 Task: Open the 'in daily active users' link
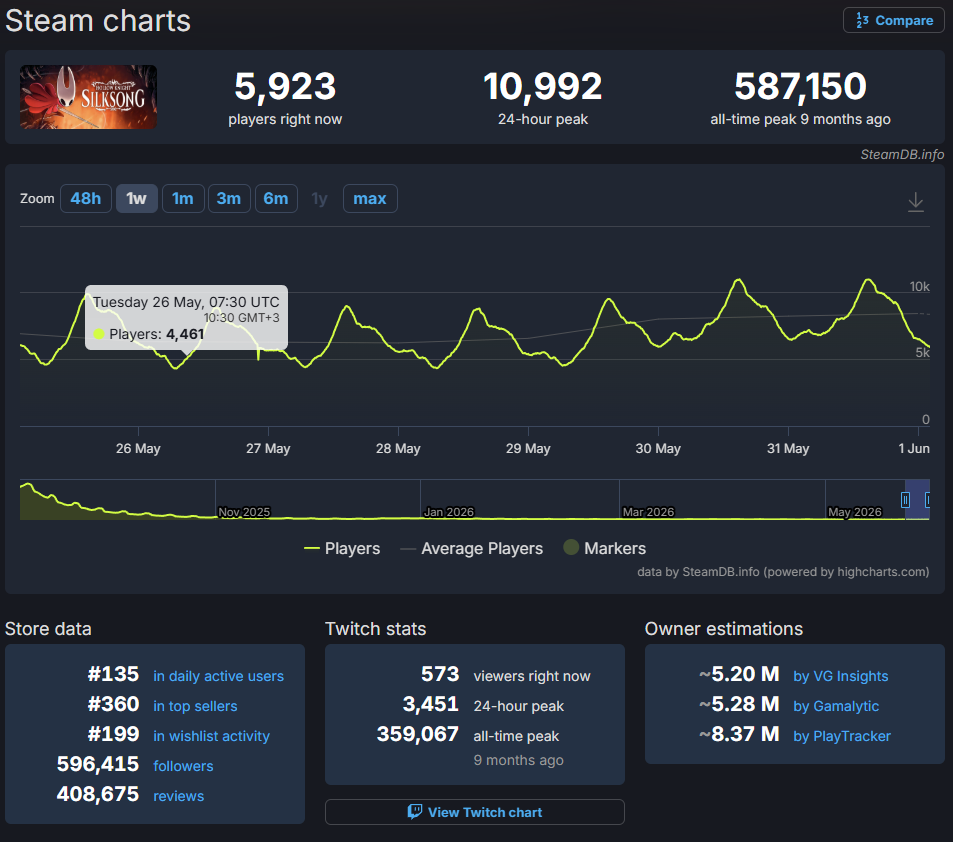click(x=219, y=676)
